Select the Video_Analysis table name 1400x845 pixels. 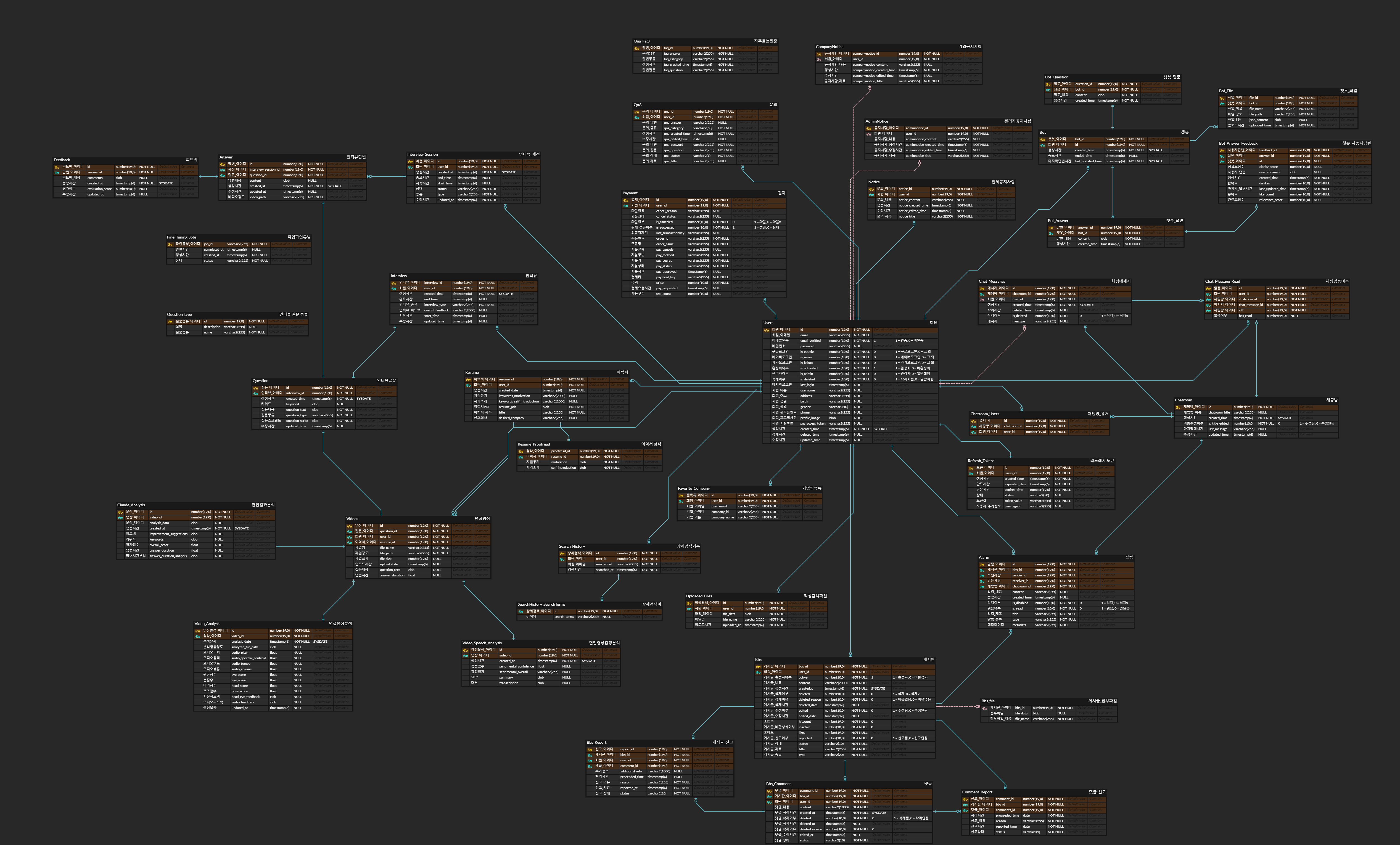(207, 624)
